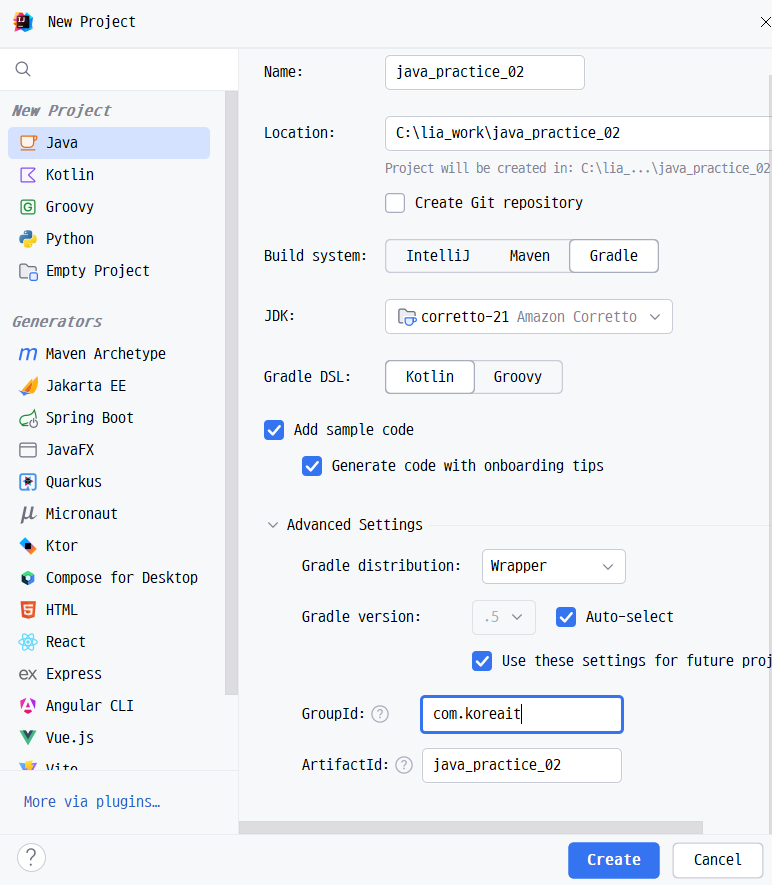Click the sidebar search field
The width and height of the screenshot is (772, 885).
point(119,69)
